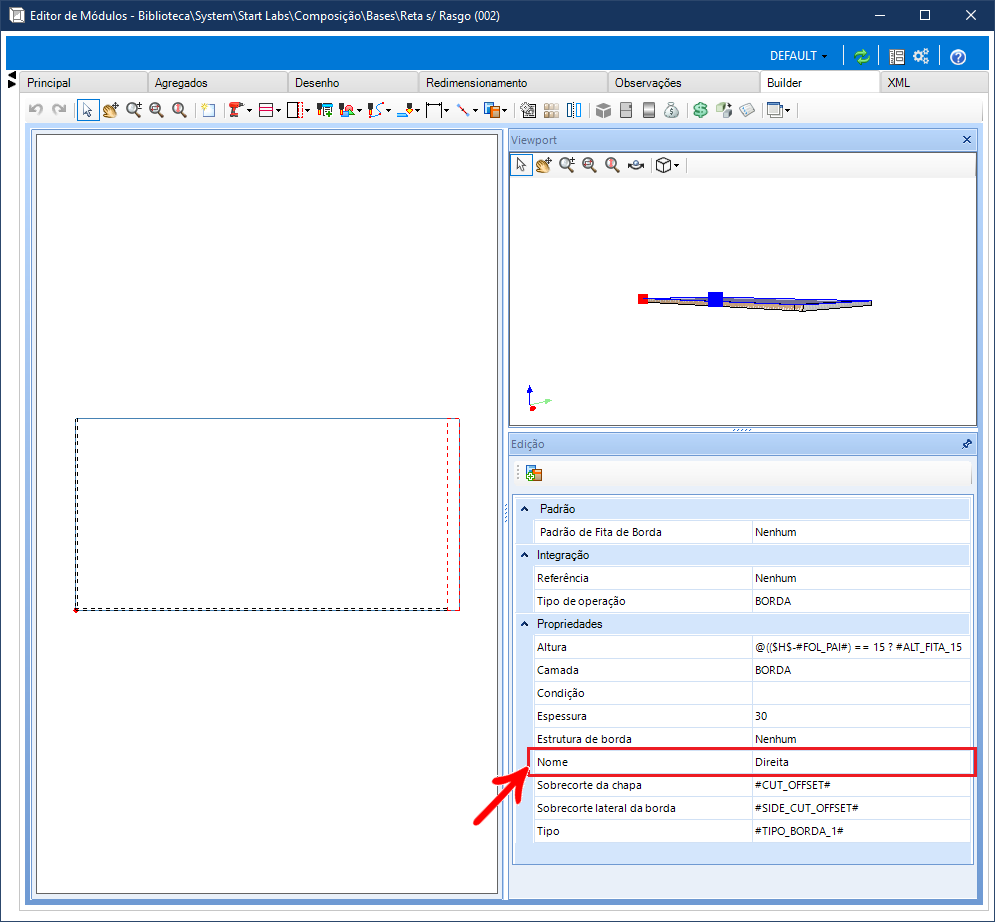
Task: Click the dimension line tool icon
Action: click(434, 110)
